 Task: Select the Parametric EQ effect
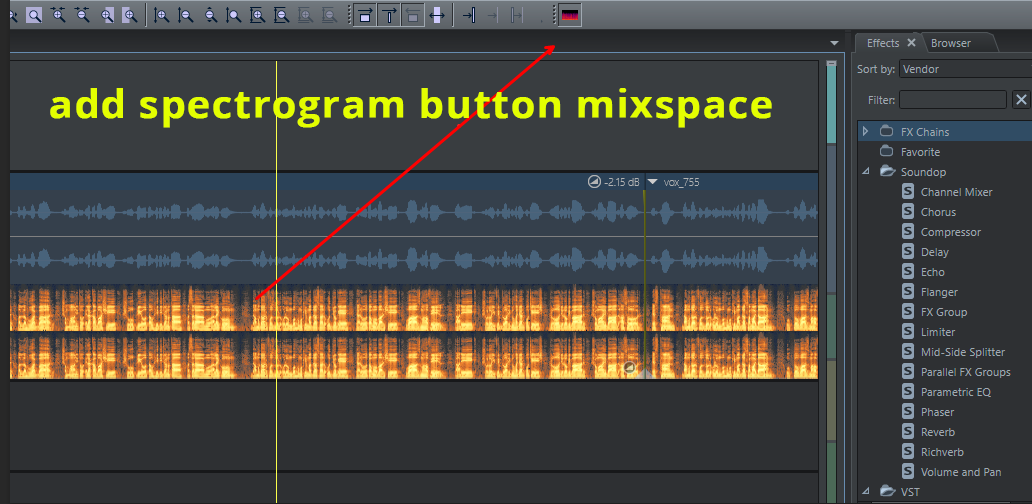955,392
